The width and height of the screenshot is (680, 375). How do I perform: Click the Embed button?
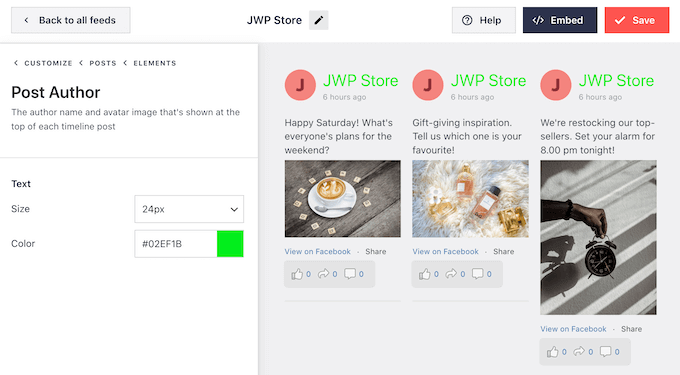pos(560,20)
